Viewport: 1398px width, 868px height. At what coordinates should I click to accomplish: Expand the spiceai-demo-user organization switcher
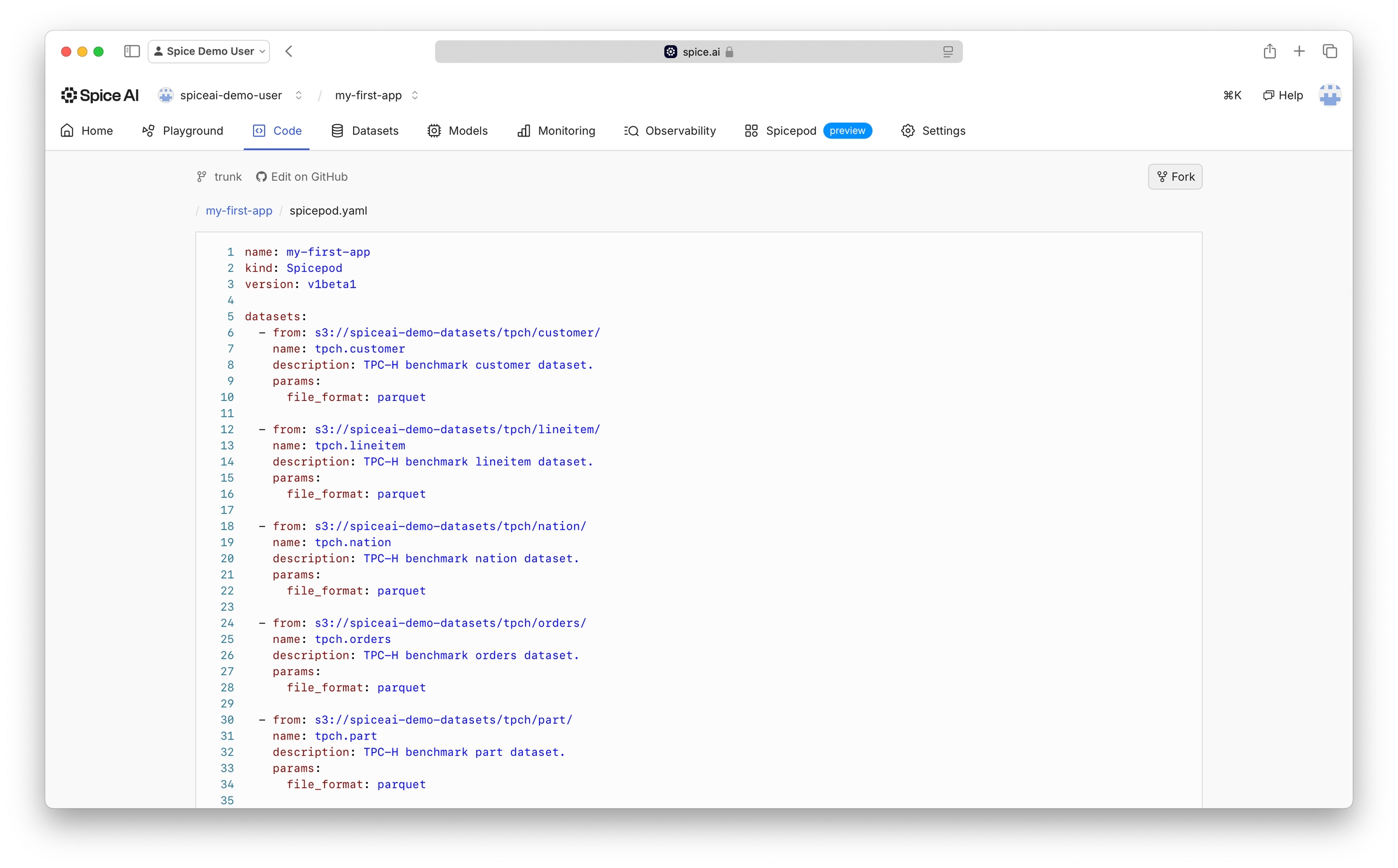coord(231,95)
